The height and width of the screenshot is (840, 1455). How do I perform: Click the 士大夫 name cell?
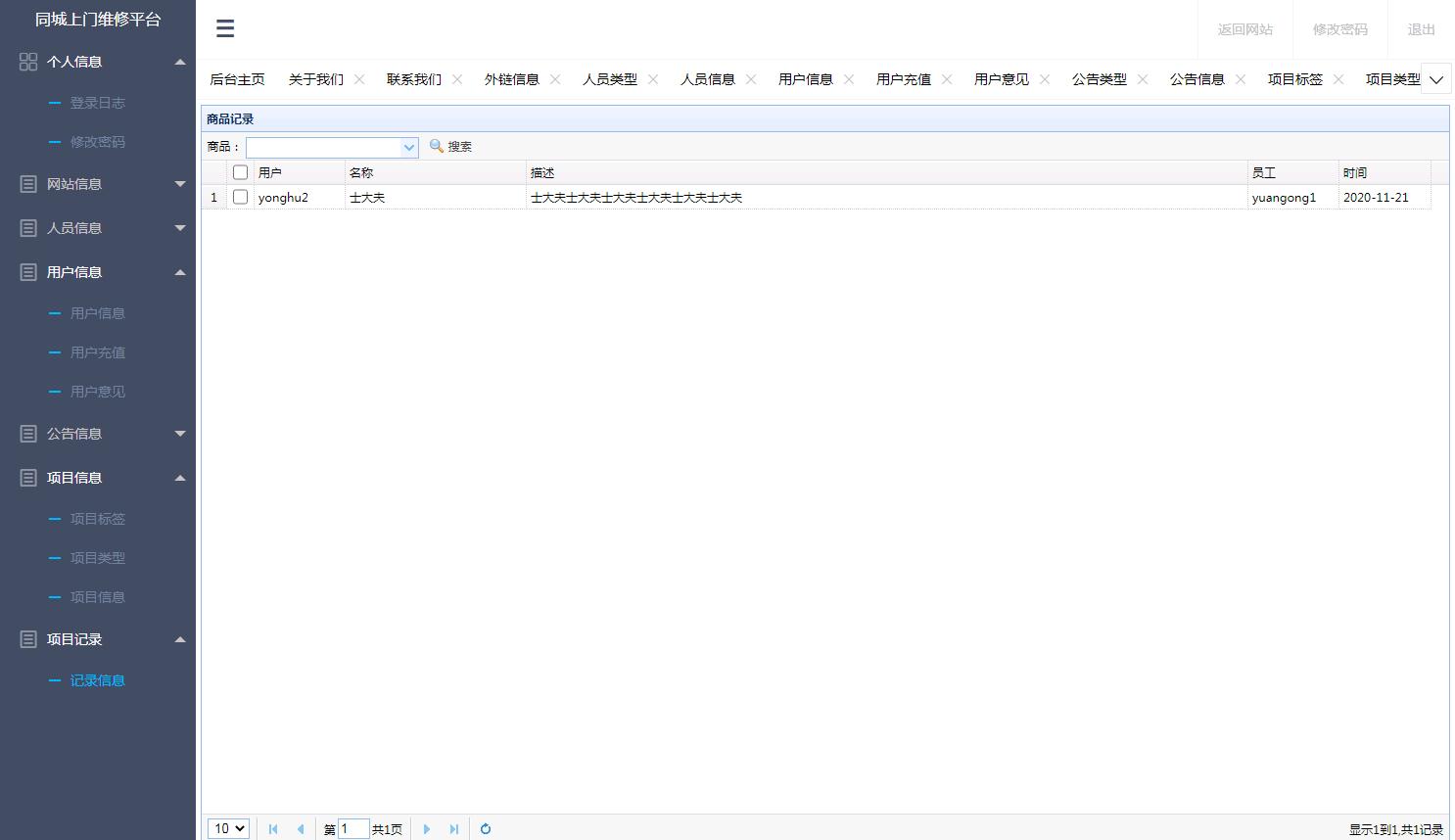(436, 197)
